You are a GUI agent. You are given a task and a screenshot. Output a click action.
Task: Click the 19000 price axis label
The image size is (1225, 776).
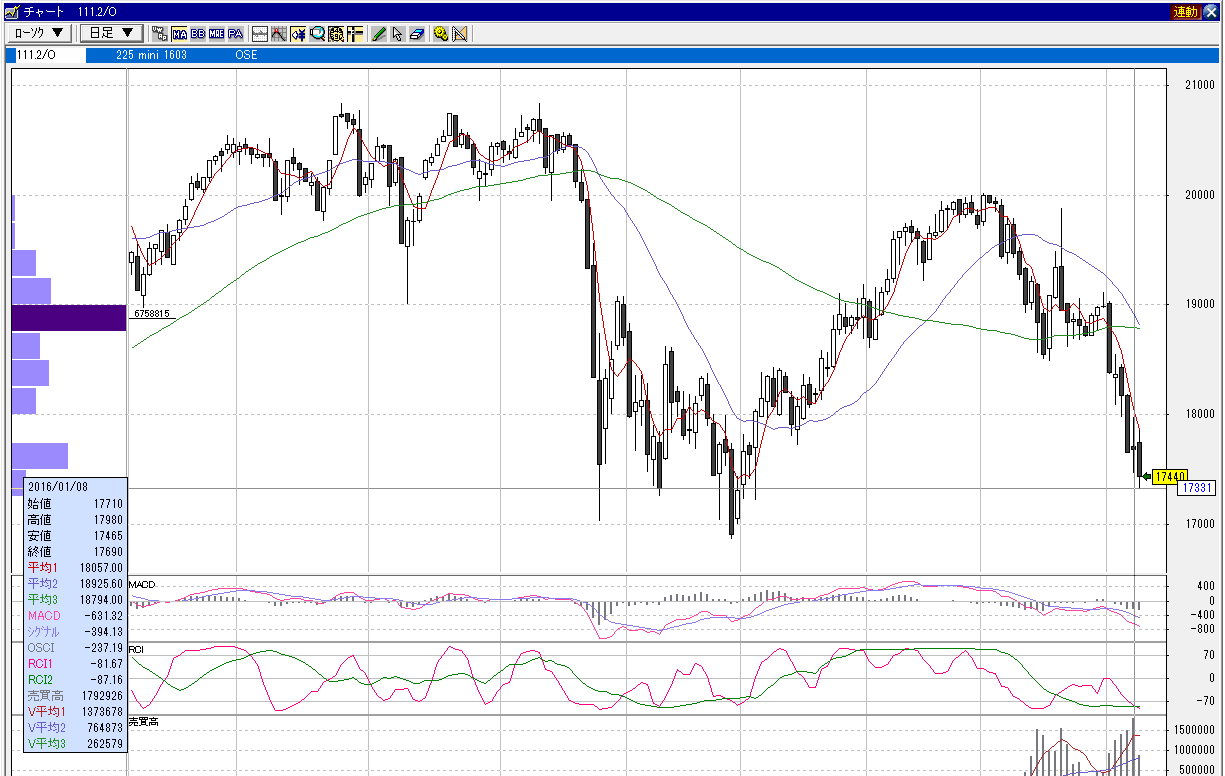click(1199, 304)
